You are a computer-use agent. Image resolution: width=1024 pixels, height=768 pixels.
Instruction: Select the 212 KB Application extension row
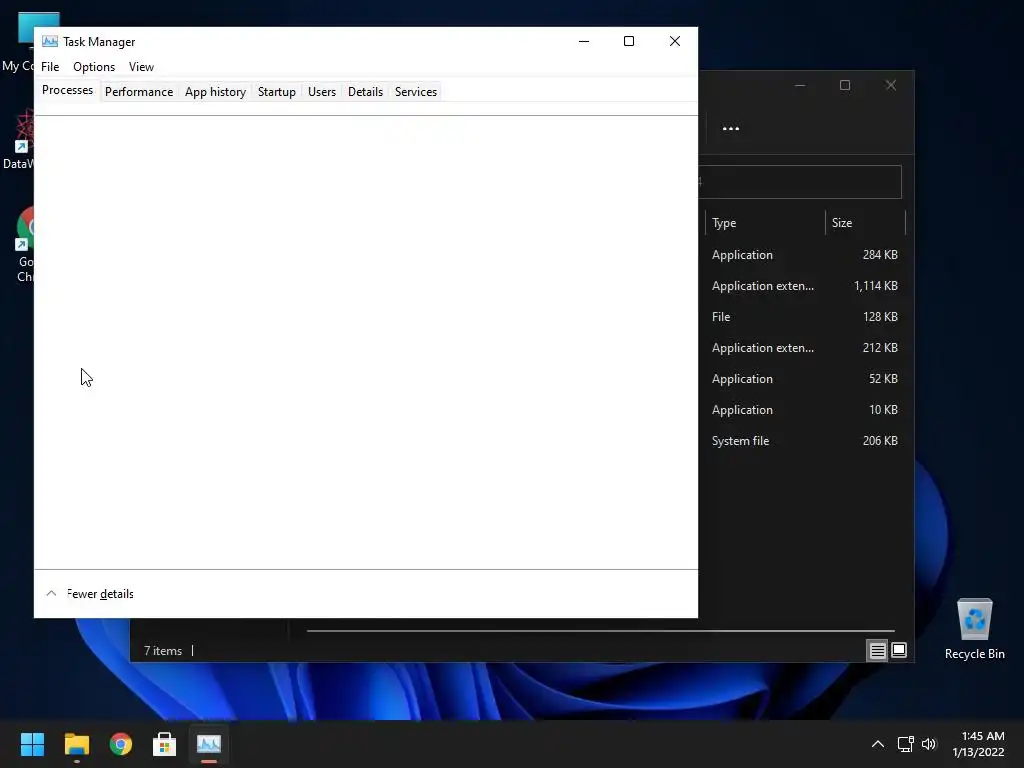[805, 348]
